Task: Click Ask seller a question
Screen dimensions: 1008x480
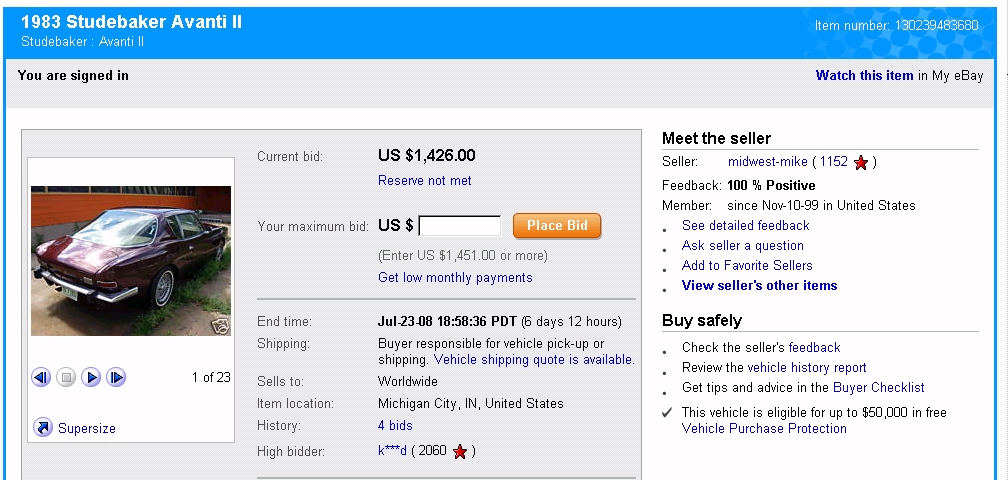Action: click(x=742, y=246)
